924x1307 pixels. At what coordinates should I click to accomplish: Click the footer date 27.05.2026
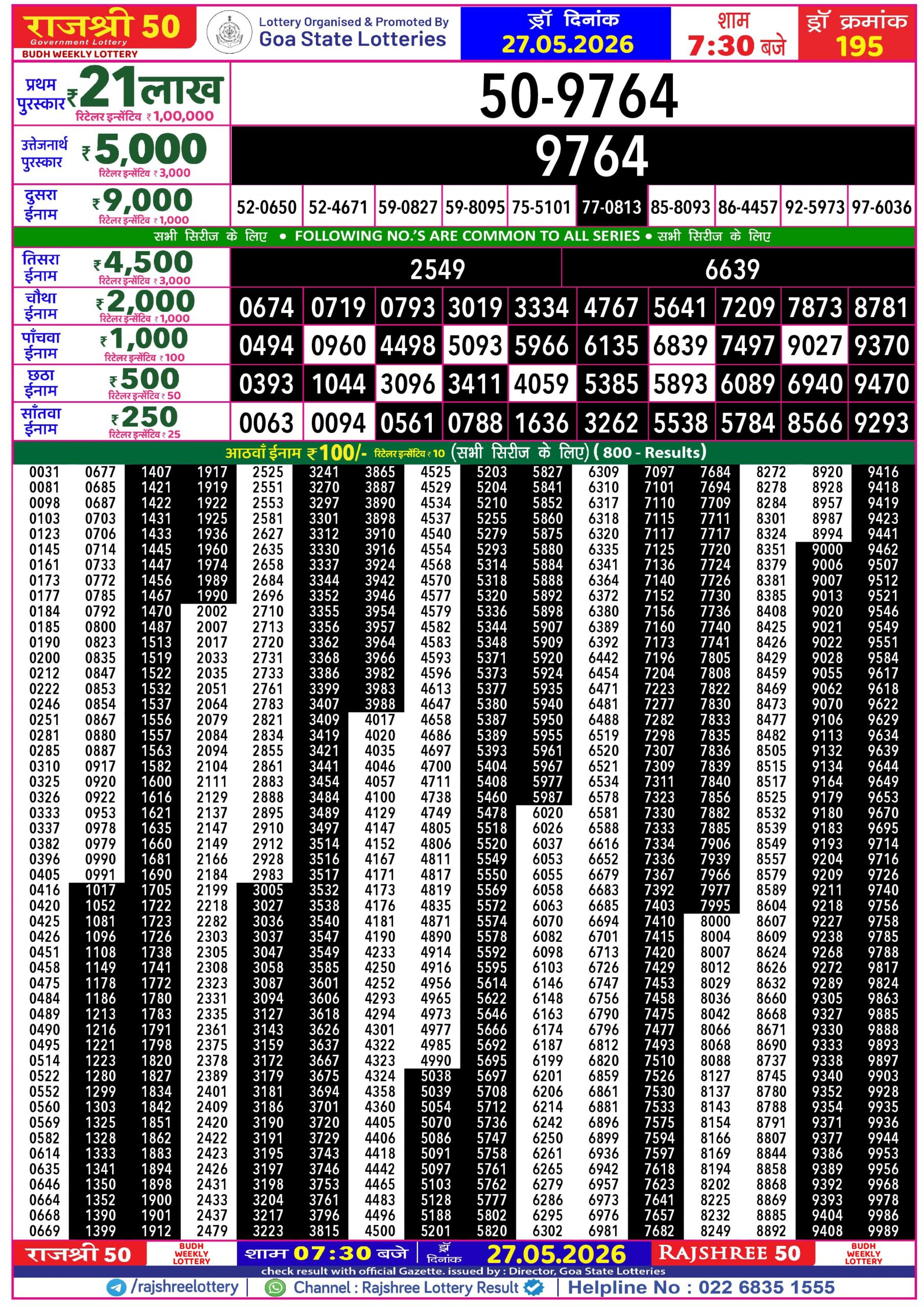click(x=556, y=1254)
